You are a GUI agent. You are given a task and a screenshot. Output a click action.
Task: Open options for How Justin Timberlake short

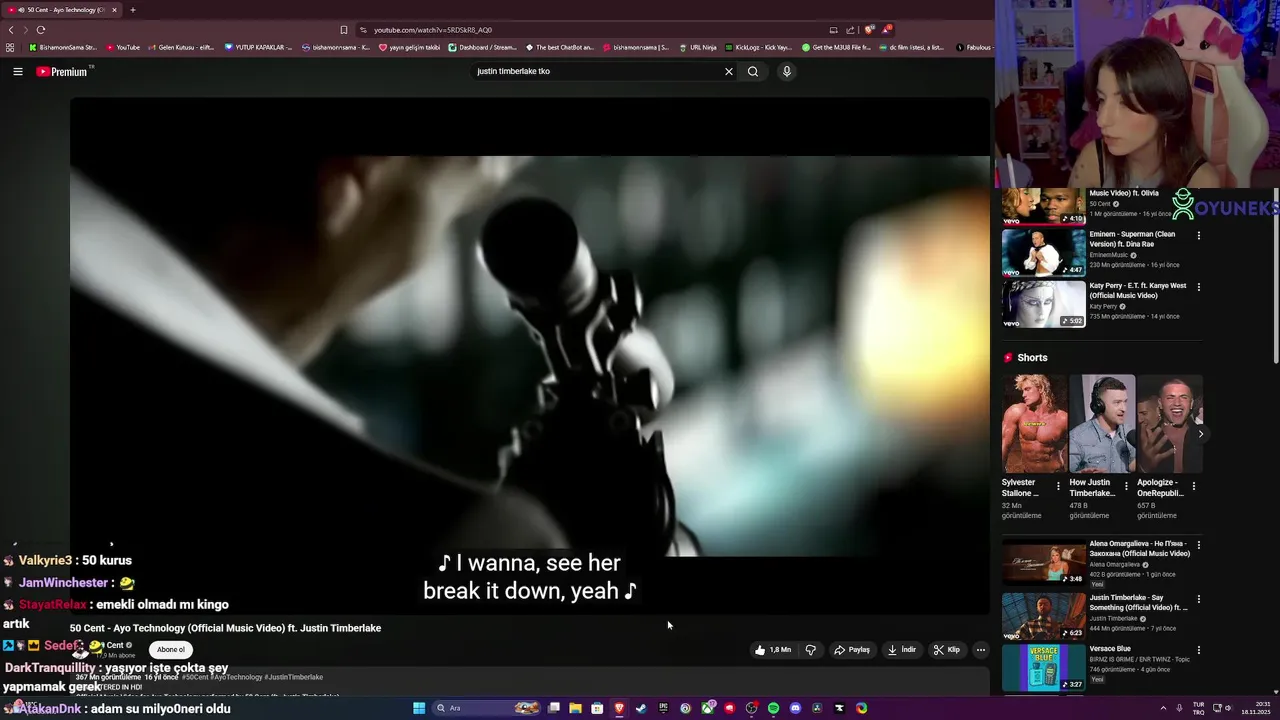click(1126, 486)
